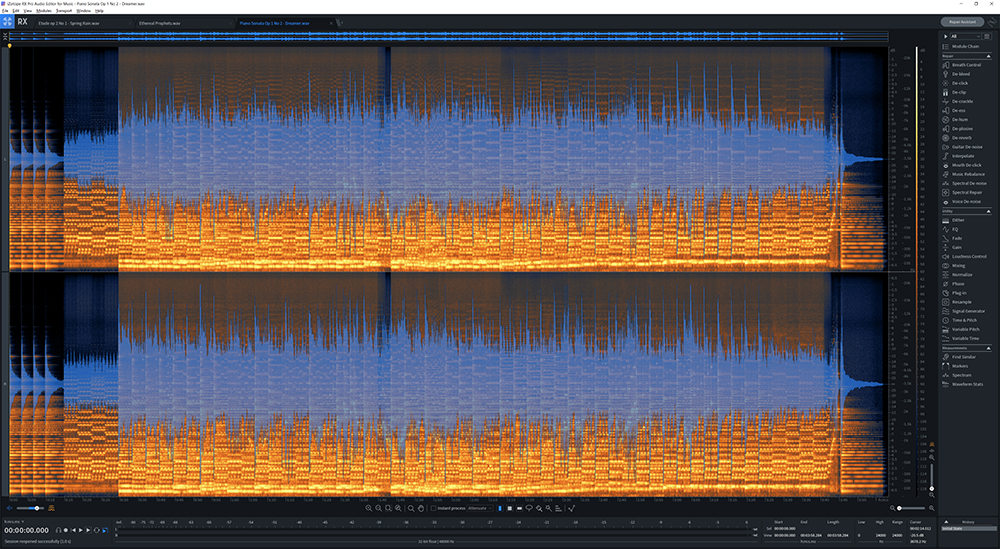
Task: Open the Modules menu
Action: click(44, 10)
